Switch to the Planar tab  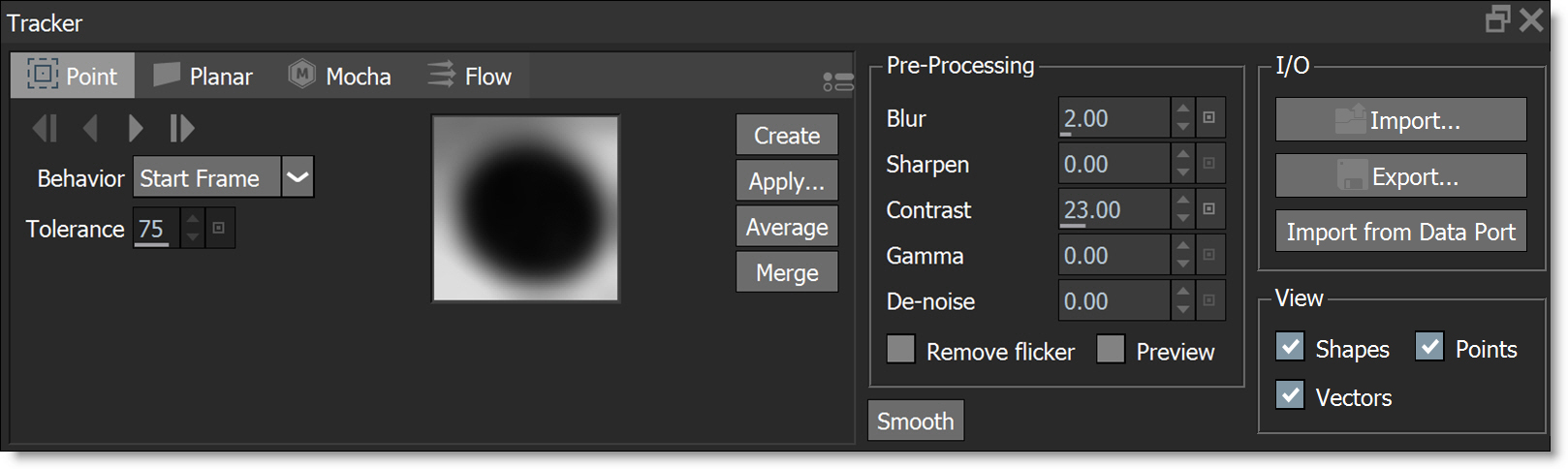(x=204, y=76)
